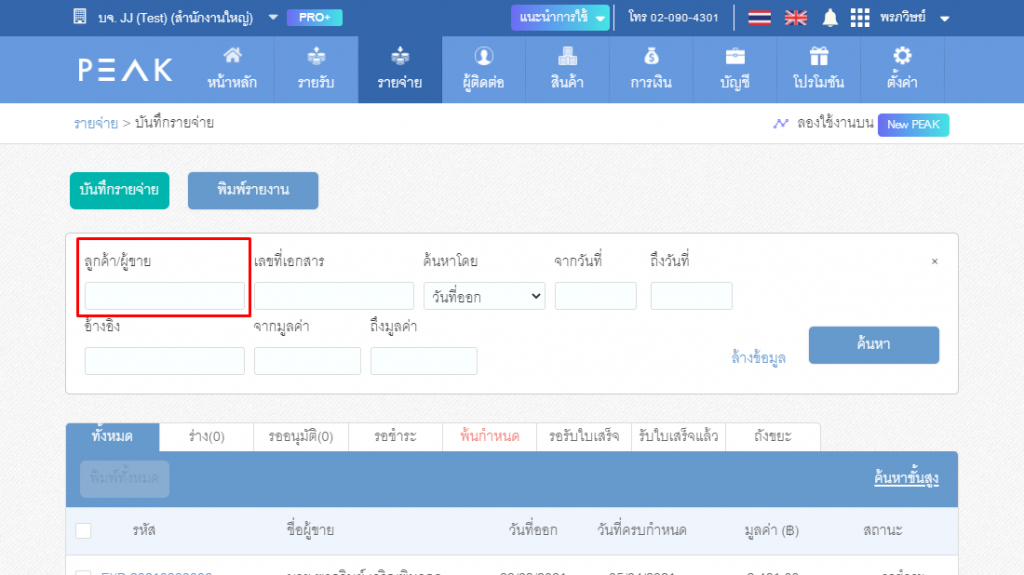
Task: Click the จากวันที่ date field
Action: (596, 296)
